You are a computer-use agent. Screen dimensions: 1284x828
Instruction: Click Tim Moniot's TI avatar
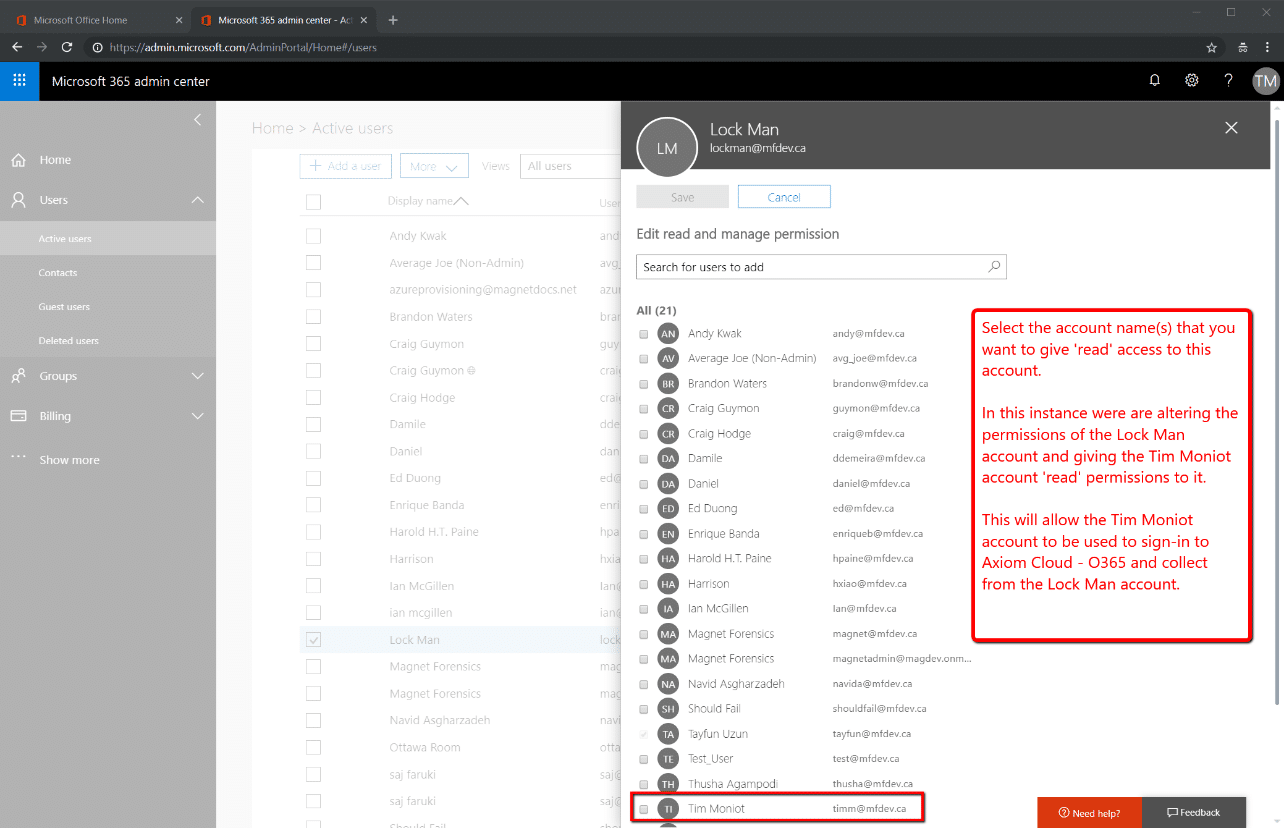(668, 808)
